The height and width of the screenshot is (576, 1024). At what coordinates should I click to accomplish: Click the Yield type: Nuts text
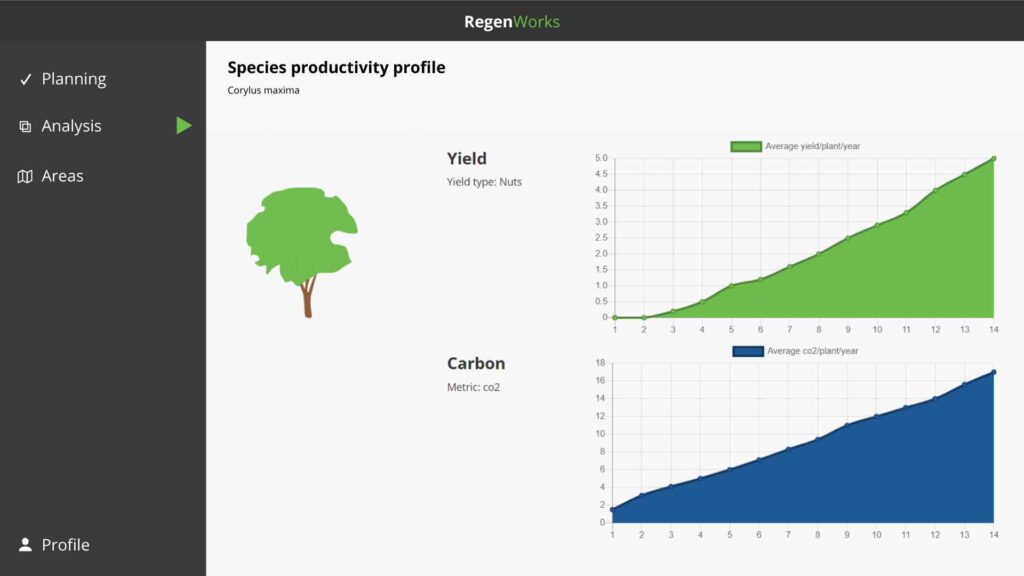484,182
